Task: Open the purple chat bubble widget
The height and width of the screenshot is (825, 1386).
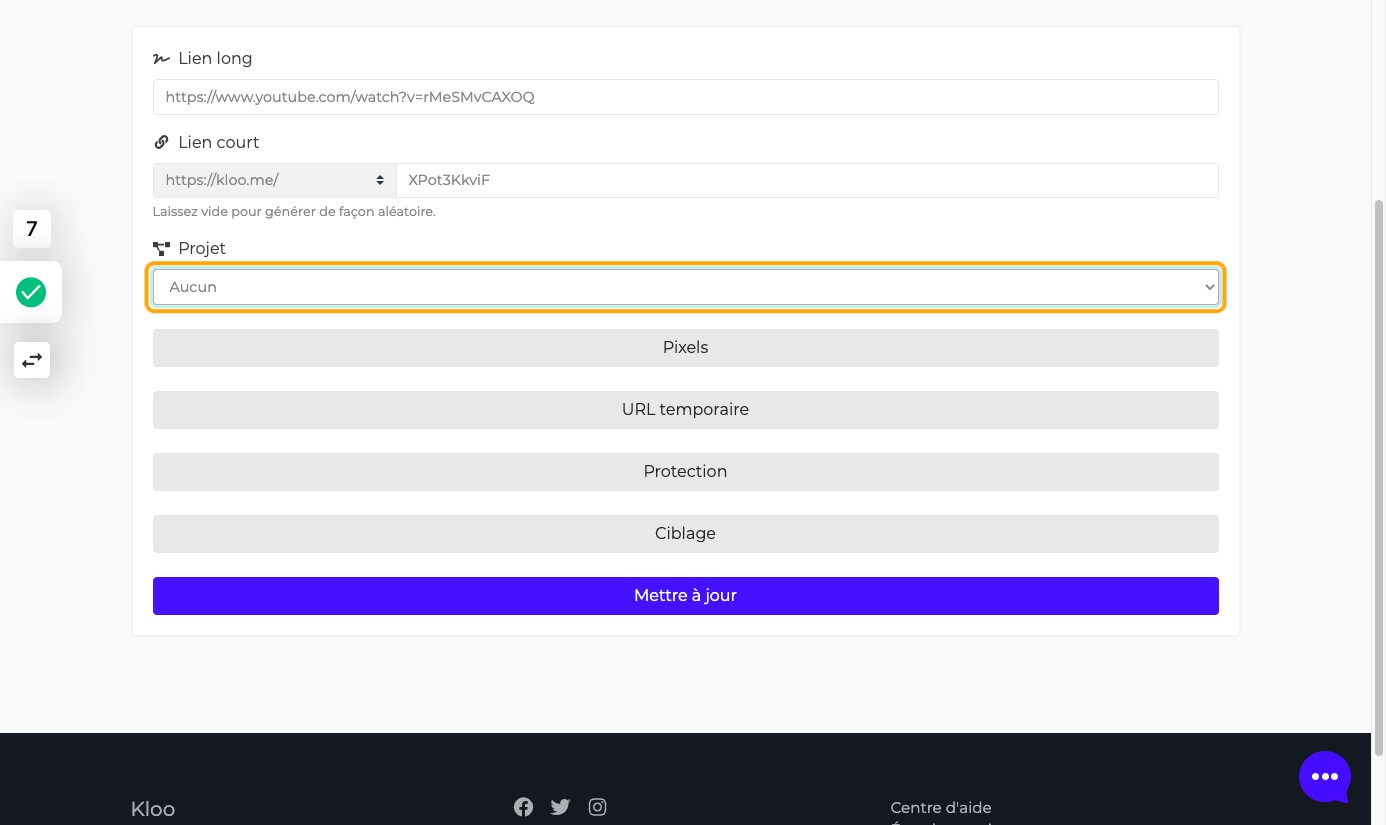Action: 1324,776
